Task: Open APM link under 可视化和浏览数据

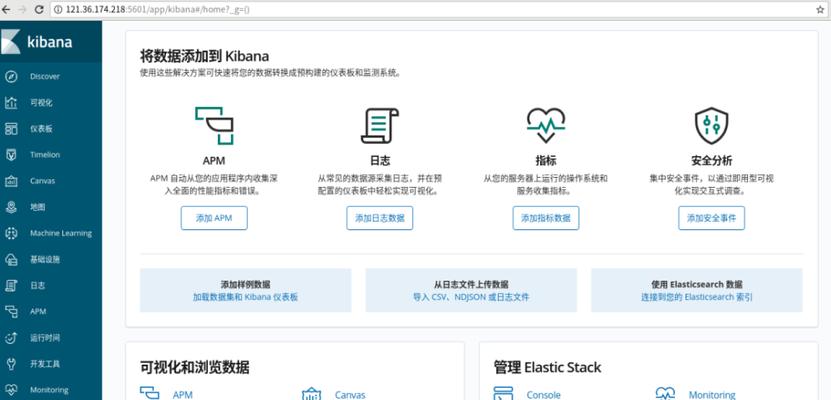Action: pyautogui.click(x=182, y=395)
